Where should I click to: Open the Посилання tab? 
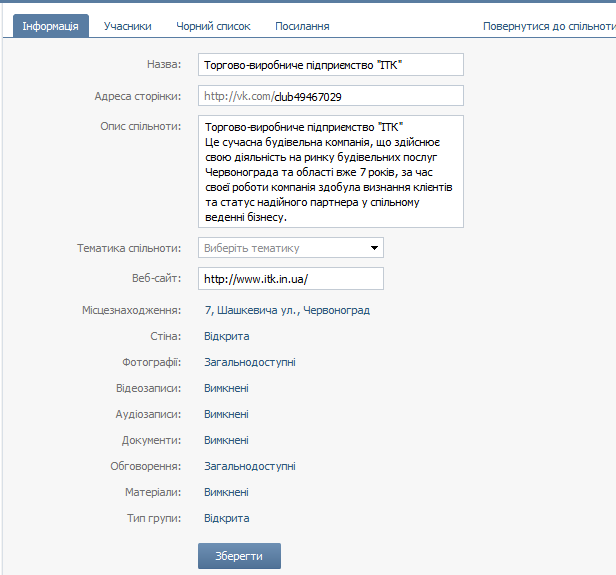point(302,26)
